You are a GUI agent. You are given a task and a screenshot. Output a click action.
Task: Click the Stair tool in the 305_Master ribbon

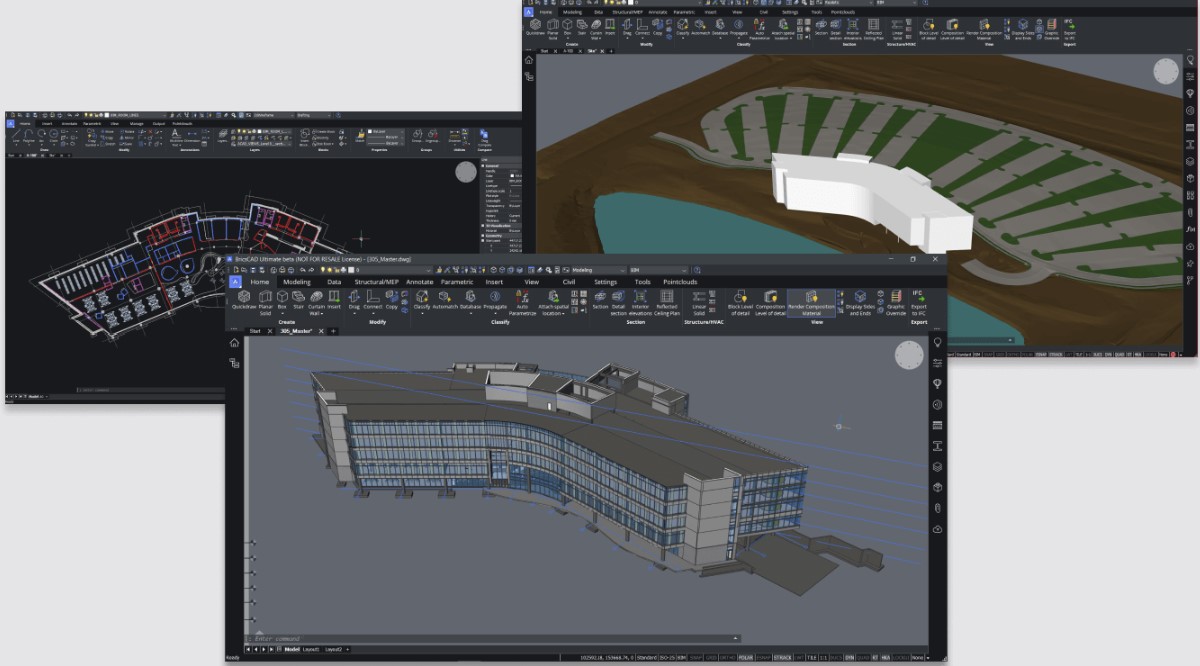[298, 299]
